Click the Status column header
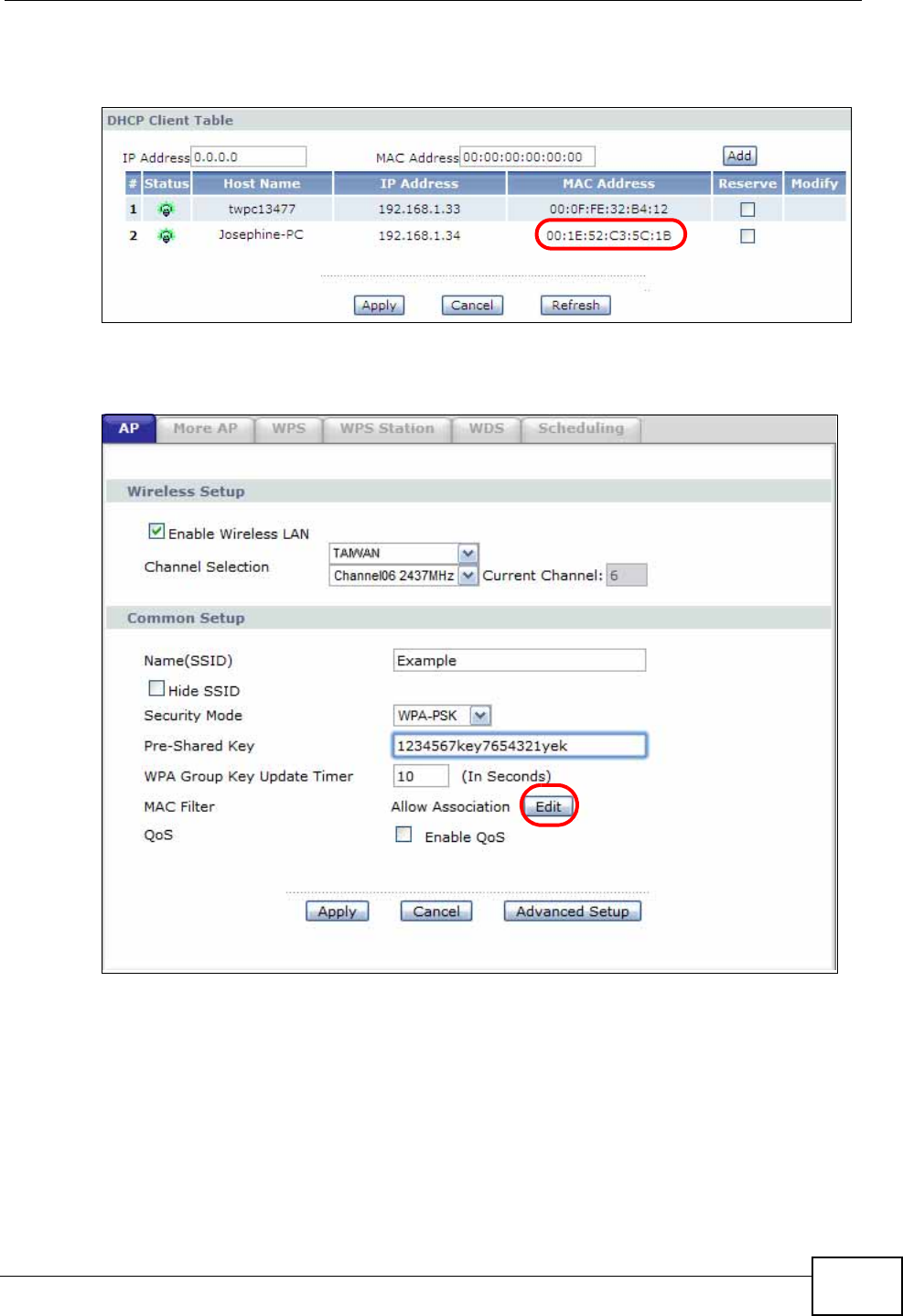The height and width of the screenshot is (1316, 903). coord(167,184)
